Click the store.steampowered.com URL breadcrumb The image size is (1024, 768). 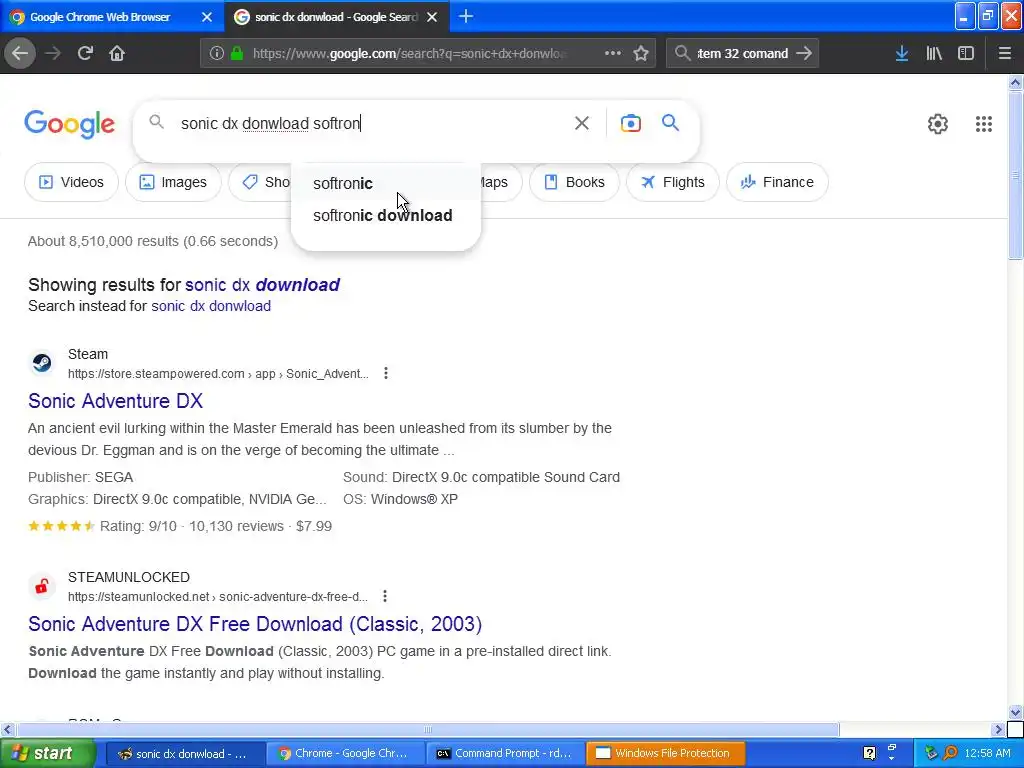218,374
